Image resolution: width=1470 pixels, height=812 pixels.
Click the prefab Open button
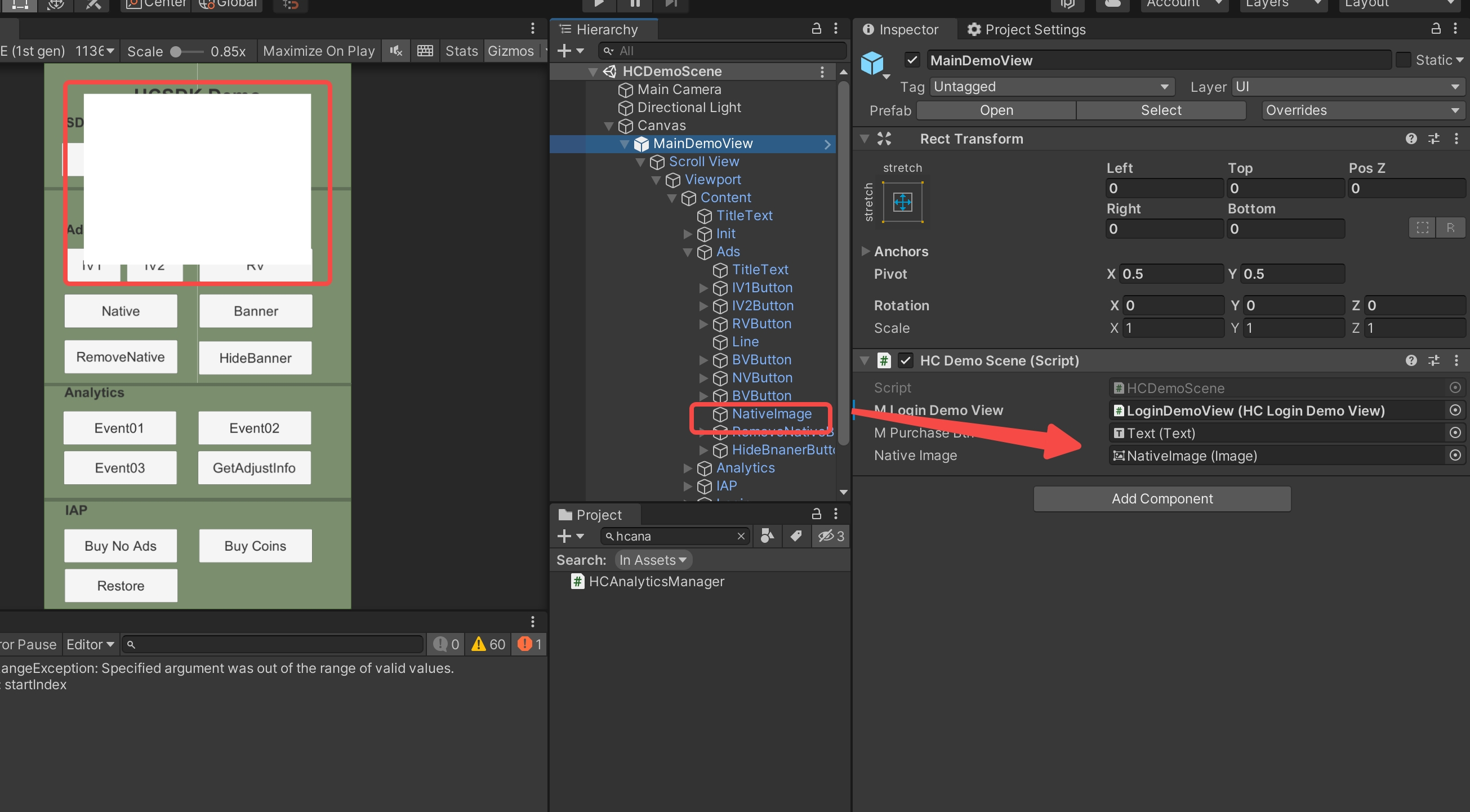pyautogui.click(x=996, y=110)
